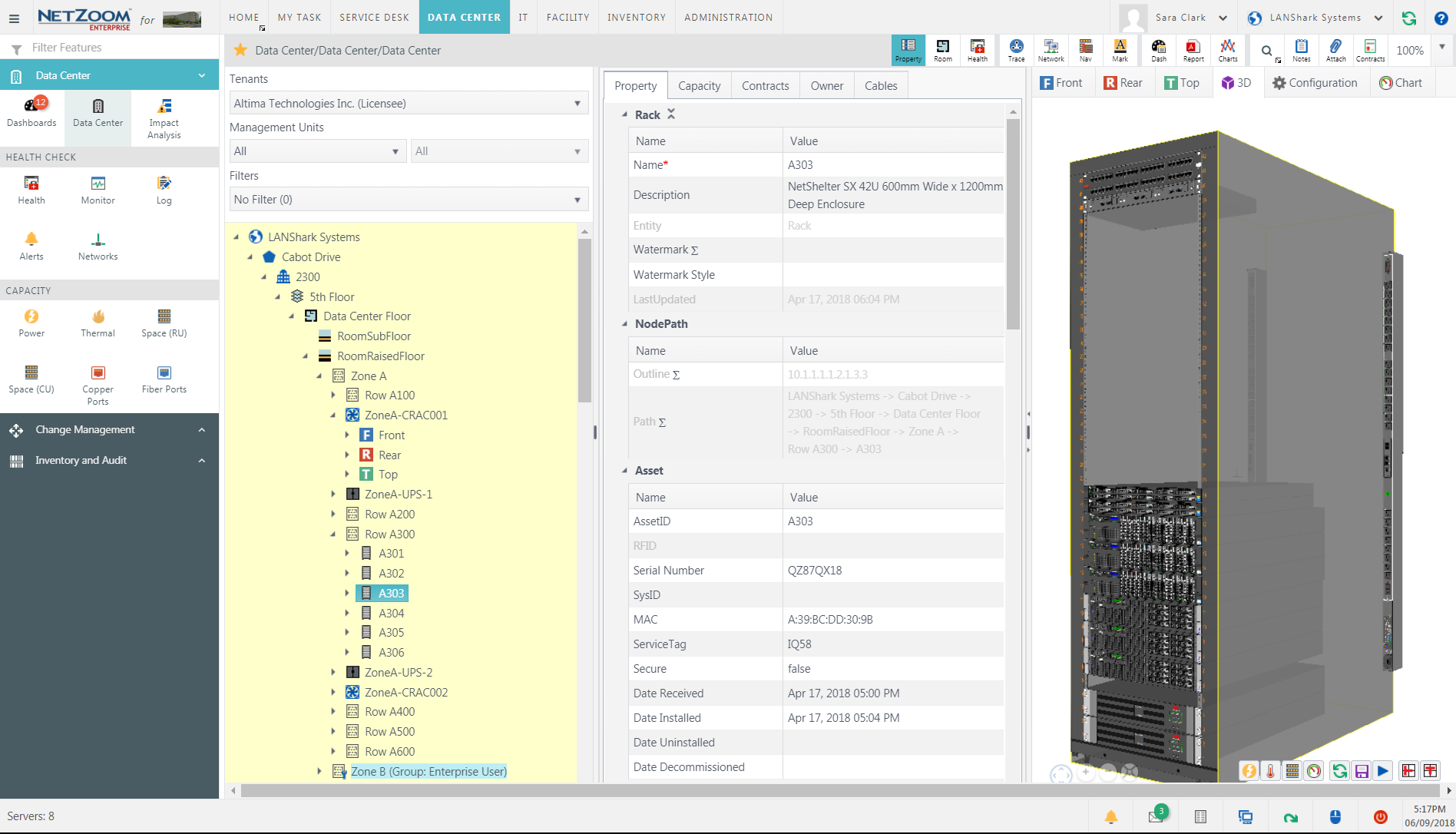The height and width of the screenshot is (834, 1456).
Task: Open the SERVICE DESK menu
Action: pos(374,17)
